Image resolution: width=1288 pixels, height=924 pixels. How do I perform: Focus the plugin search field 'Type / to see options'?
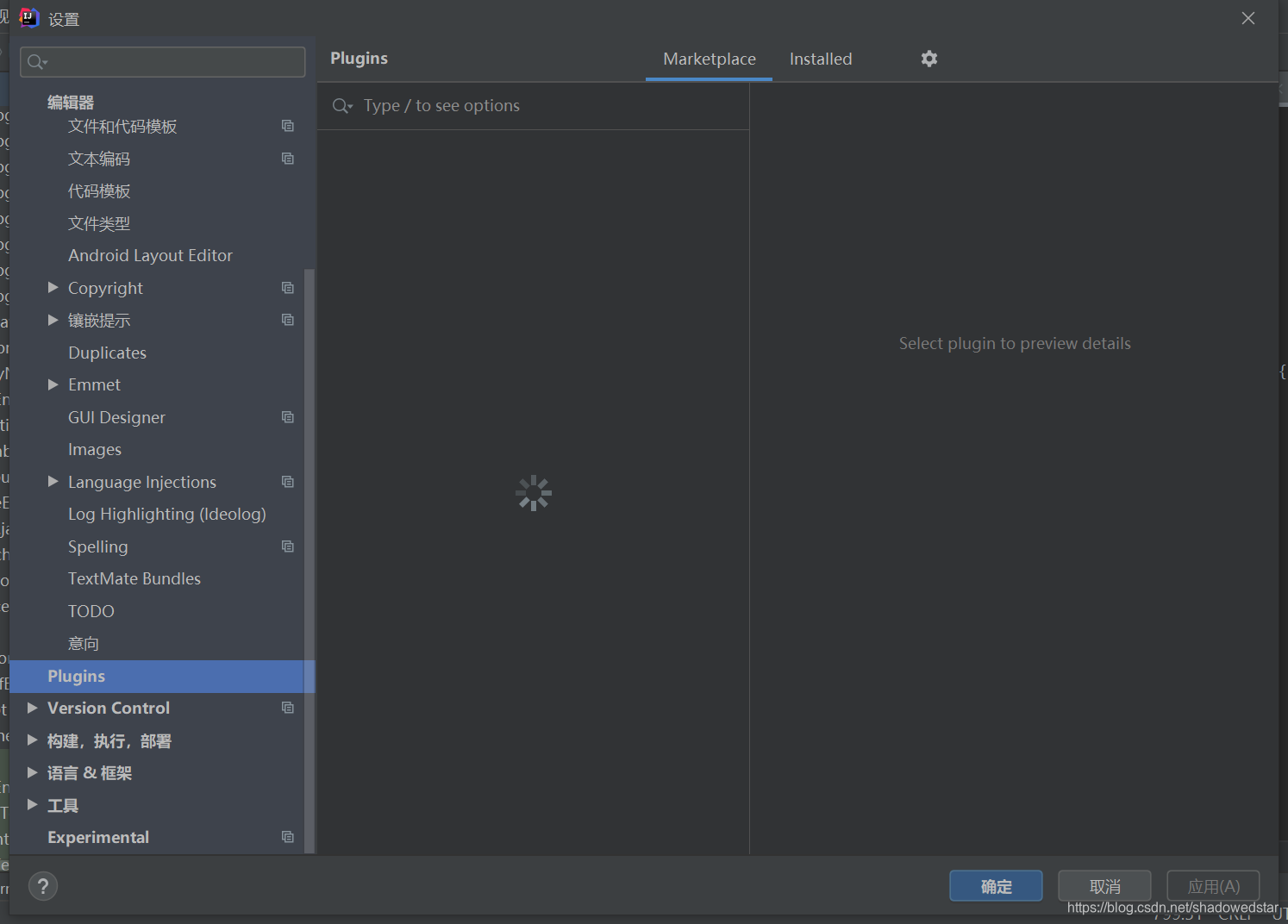click(x=533, y=106)
